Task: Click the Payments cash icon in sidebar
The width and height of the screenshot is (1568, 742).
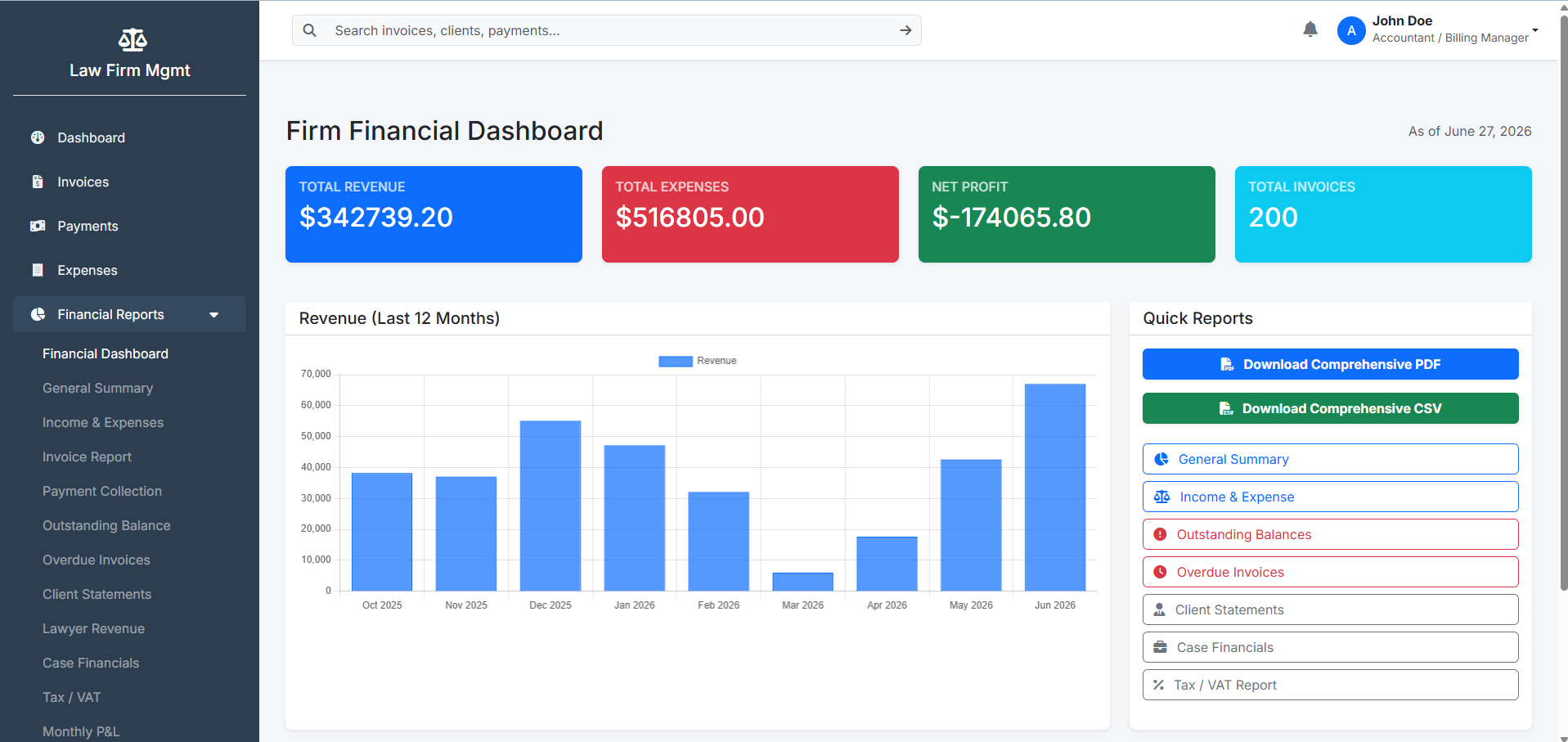Action: click(x=38, y=226)
